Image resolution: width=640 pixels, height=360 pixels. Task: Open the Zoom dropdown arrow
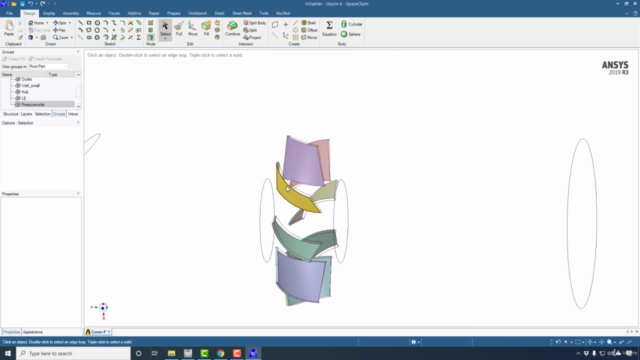click(x=71, y=38)
